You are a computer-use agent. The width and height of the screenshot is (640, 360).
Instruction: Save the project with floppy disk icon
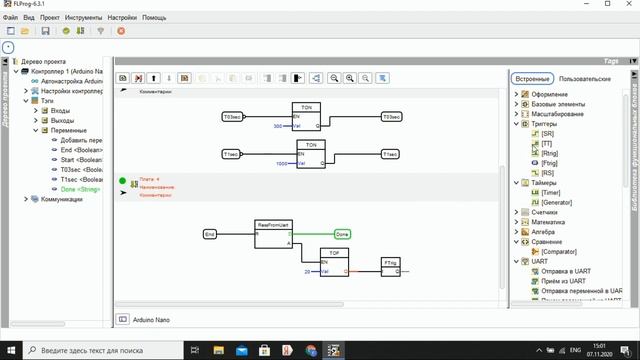click(x=45, y=31)
